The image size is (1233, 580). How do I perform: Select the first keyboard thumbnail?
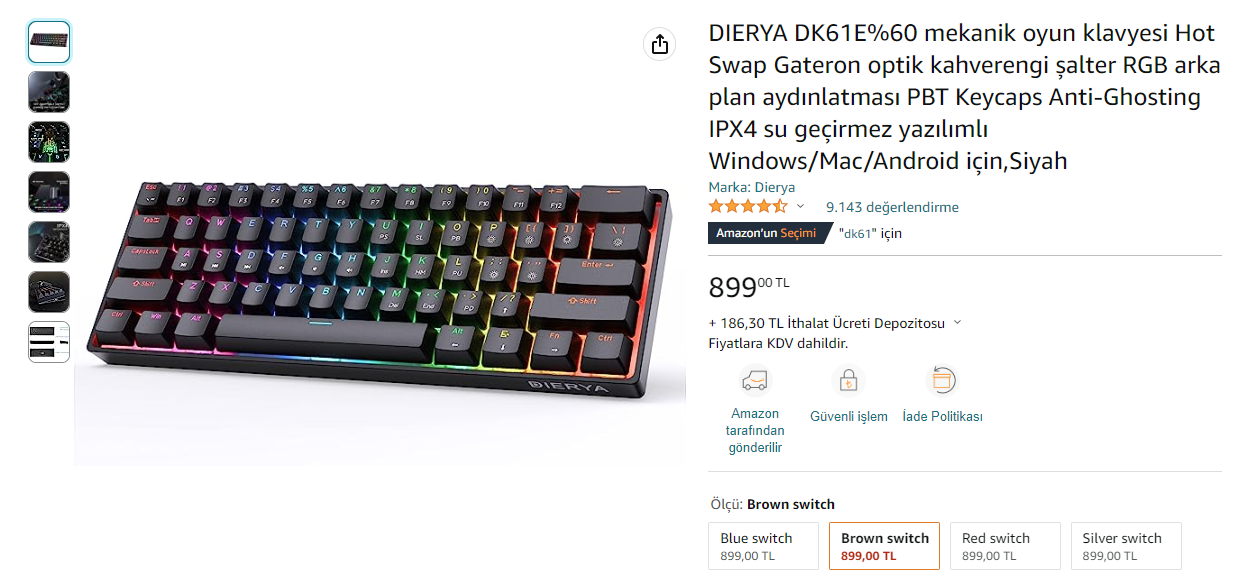(49, 42)
